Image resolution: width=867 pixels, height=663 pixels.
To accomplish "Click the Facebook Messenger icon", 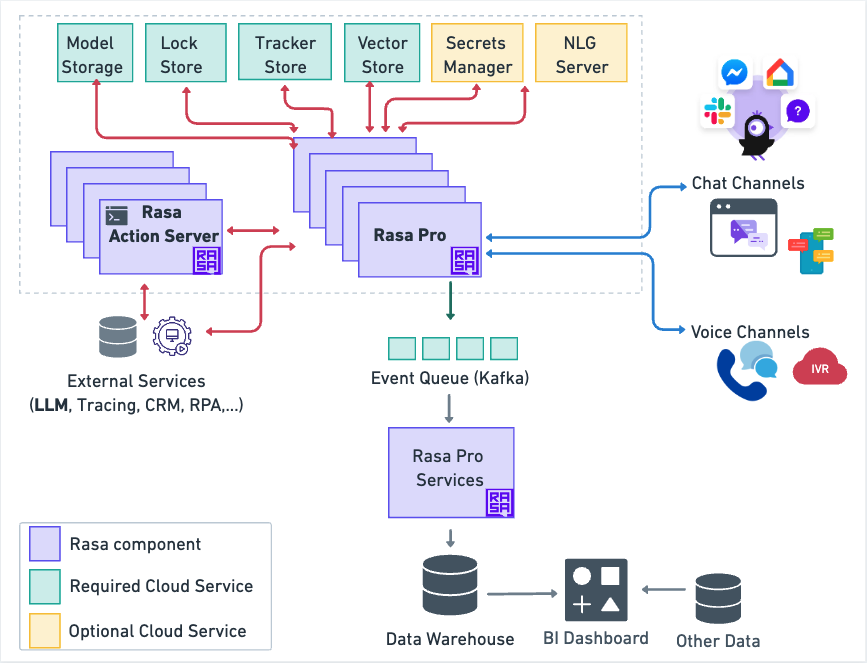I will pyautogui.click(x=734, y=74).
